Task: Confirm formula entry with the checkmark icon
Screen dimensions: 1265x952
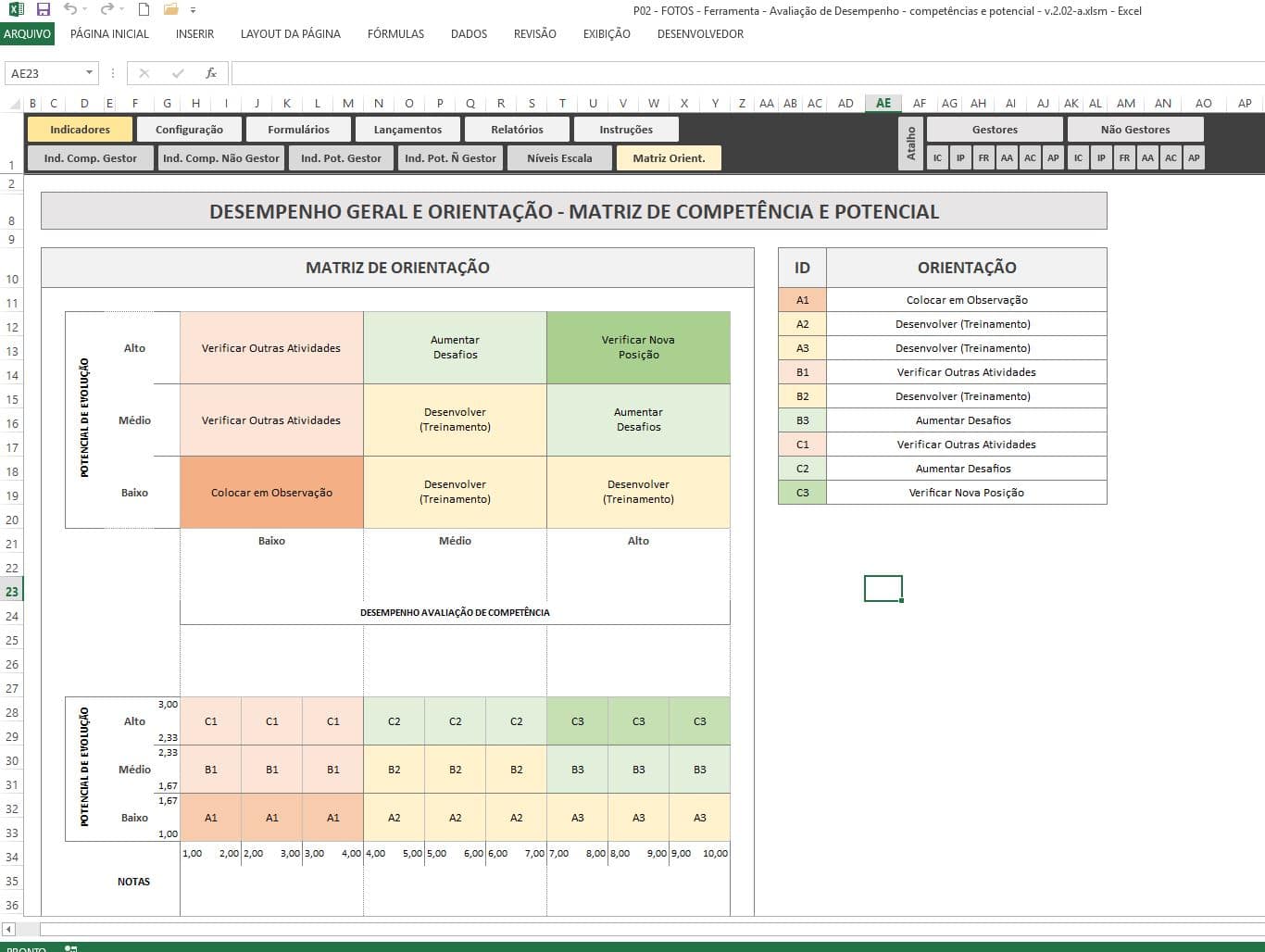Action: (x=178, y=73)
